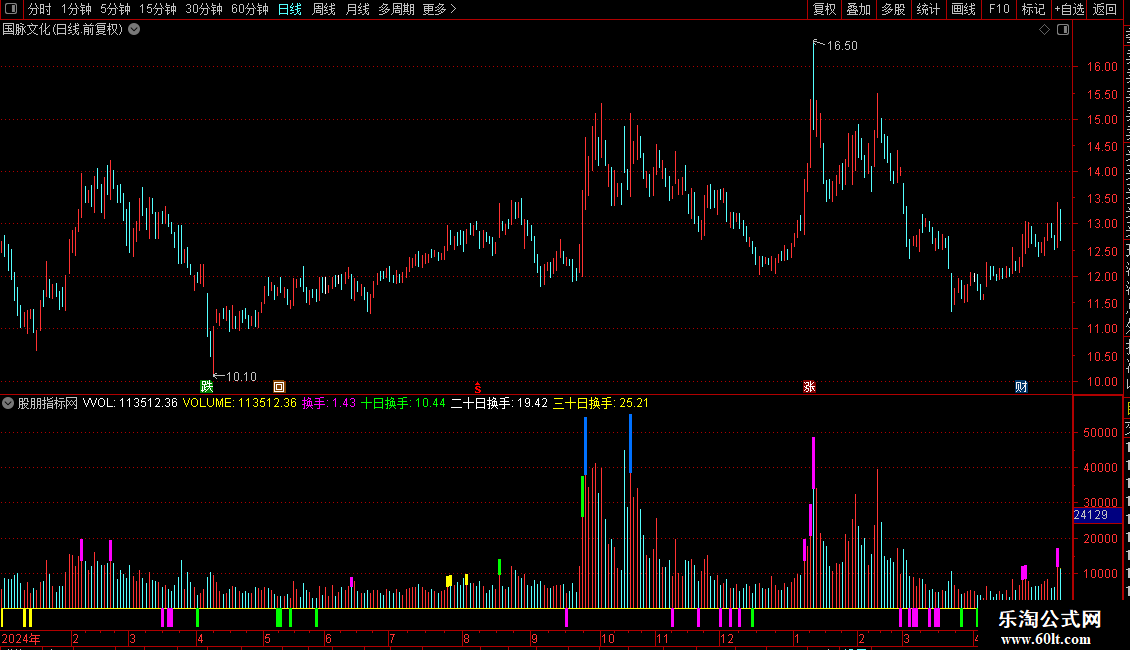Viewport: 1130px width, 650px height.
Task: Open dropdown beside 国脉文化 title
Action: [134, 30]
